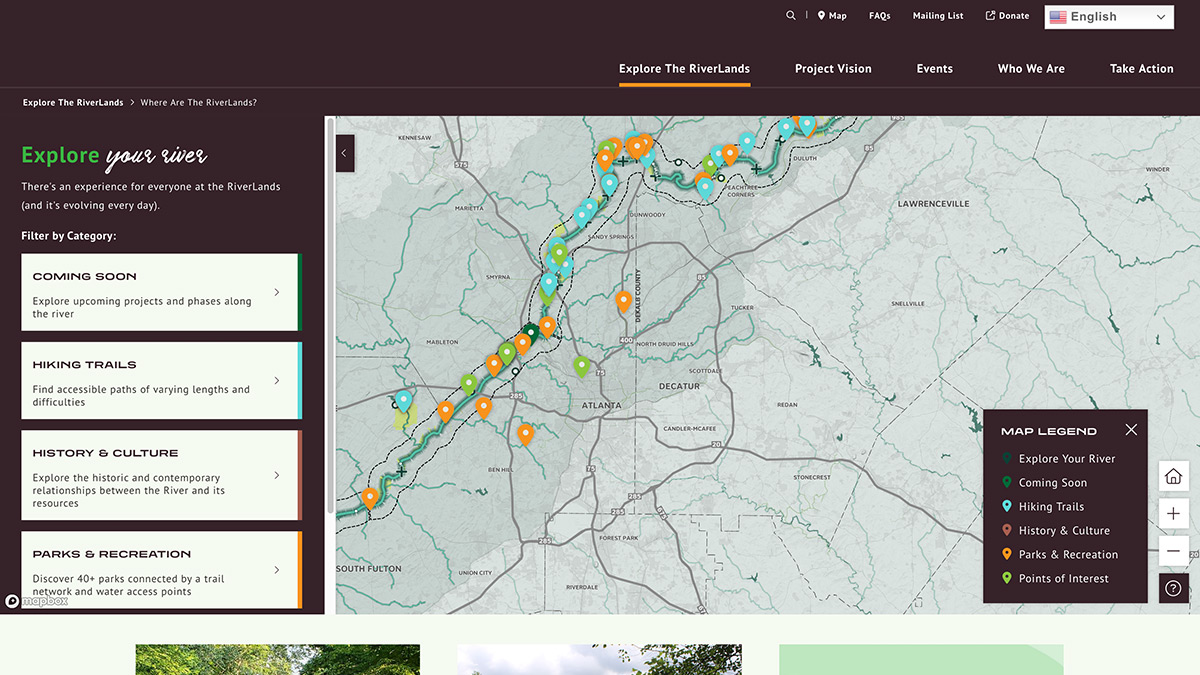Click the Hiking Trails legend marker
1200x675 pixels.
click(x=1007, y=507)
